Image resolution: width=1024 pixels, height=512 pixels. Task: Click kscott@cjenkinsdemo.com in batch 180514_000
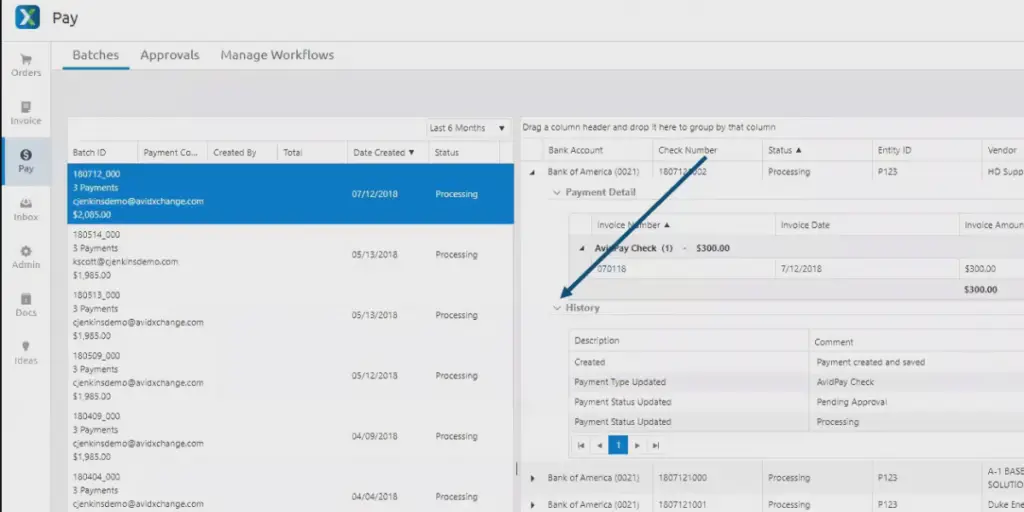tap(125, 261)
